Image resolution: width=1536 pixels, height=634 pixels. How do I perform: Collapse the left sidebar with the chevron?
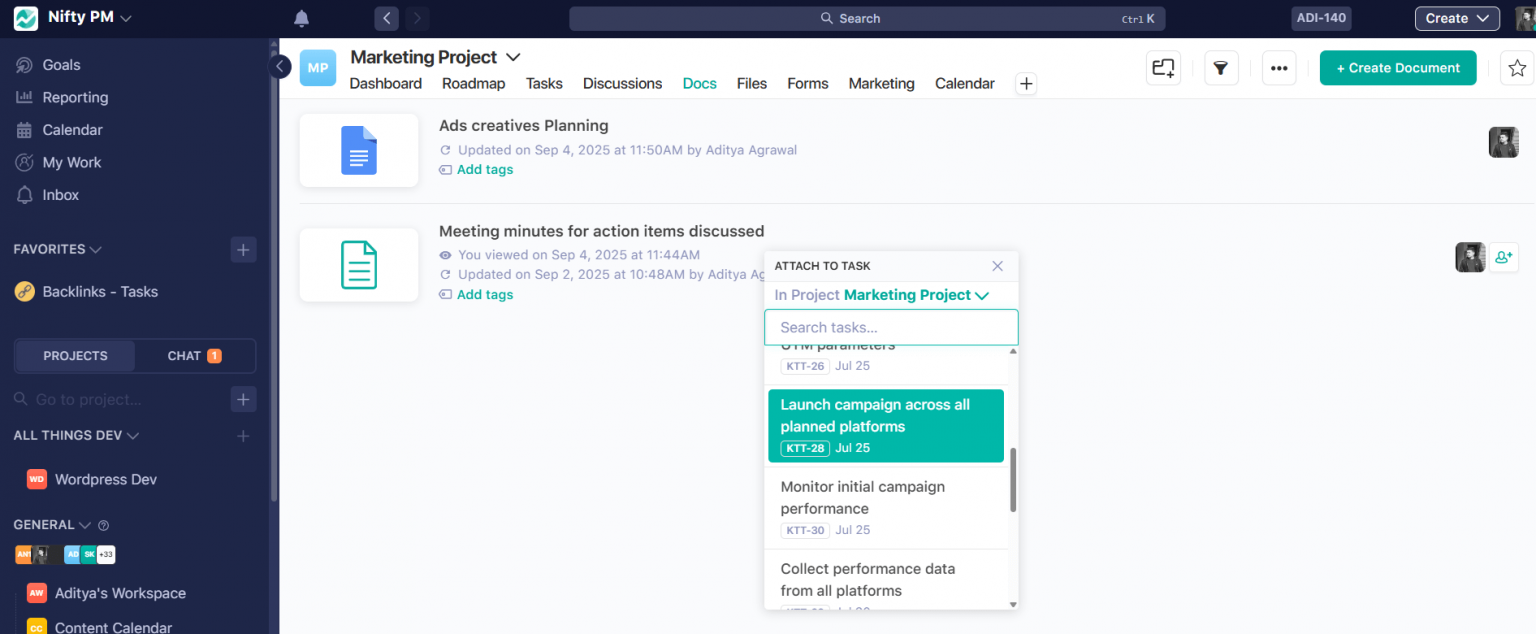[x=280, y=65]
